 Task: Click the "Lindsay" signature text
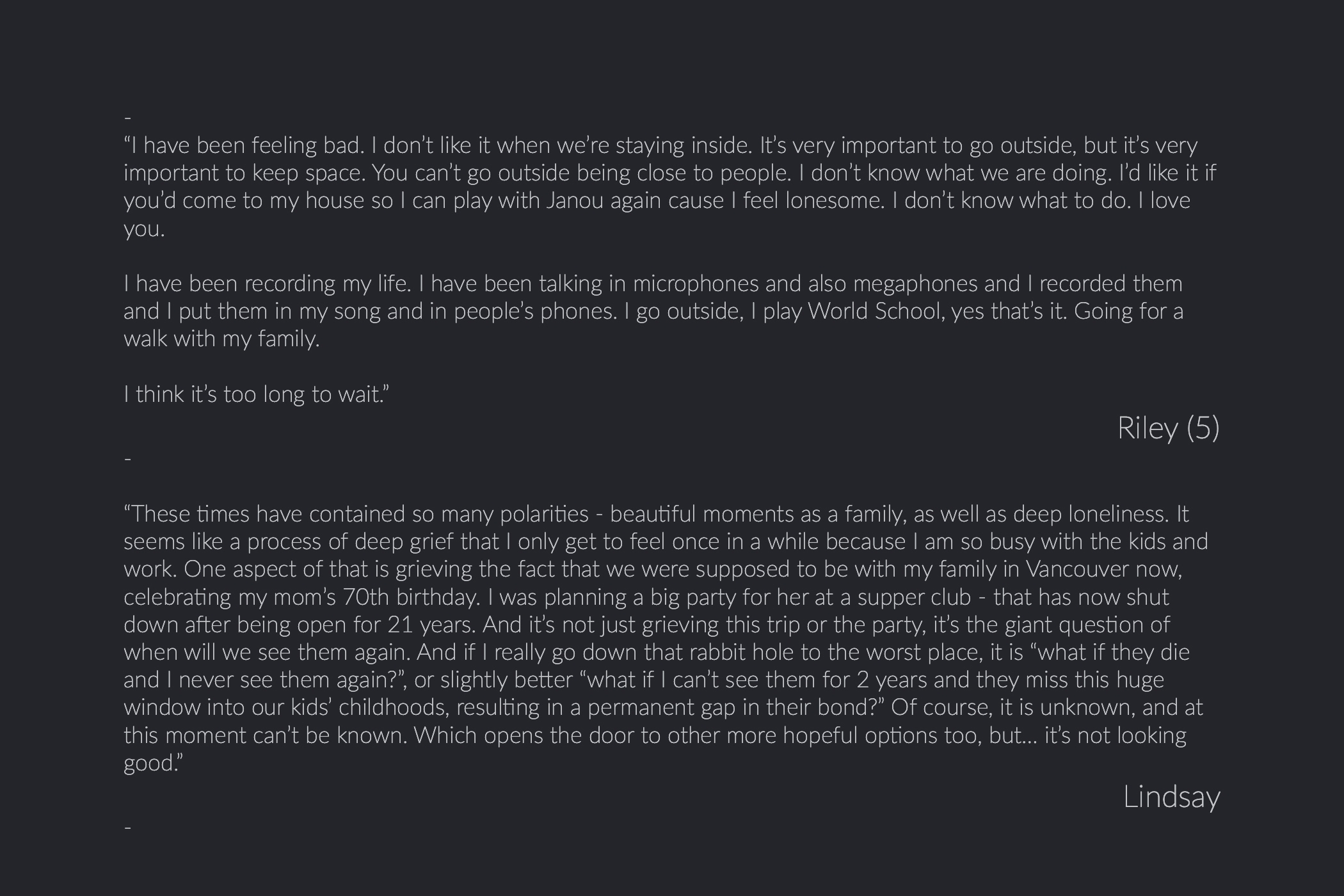tap(1171, 797)
